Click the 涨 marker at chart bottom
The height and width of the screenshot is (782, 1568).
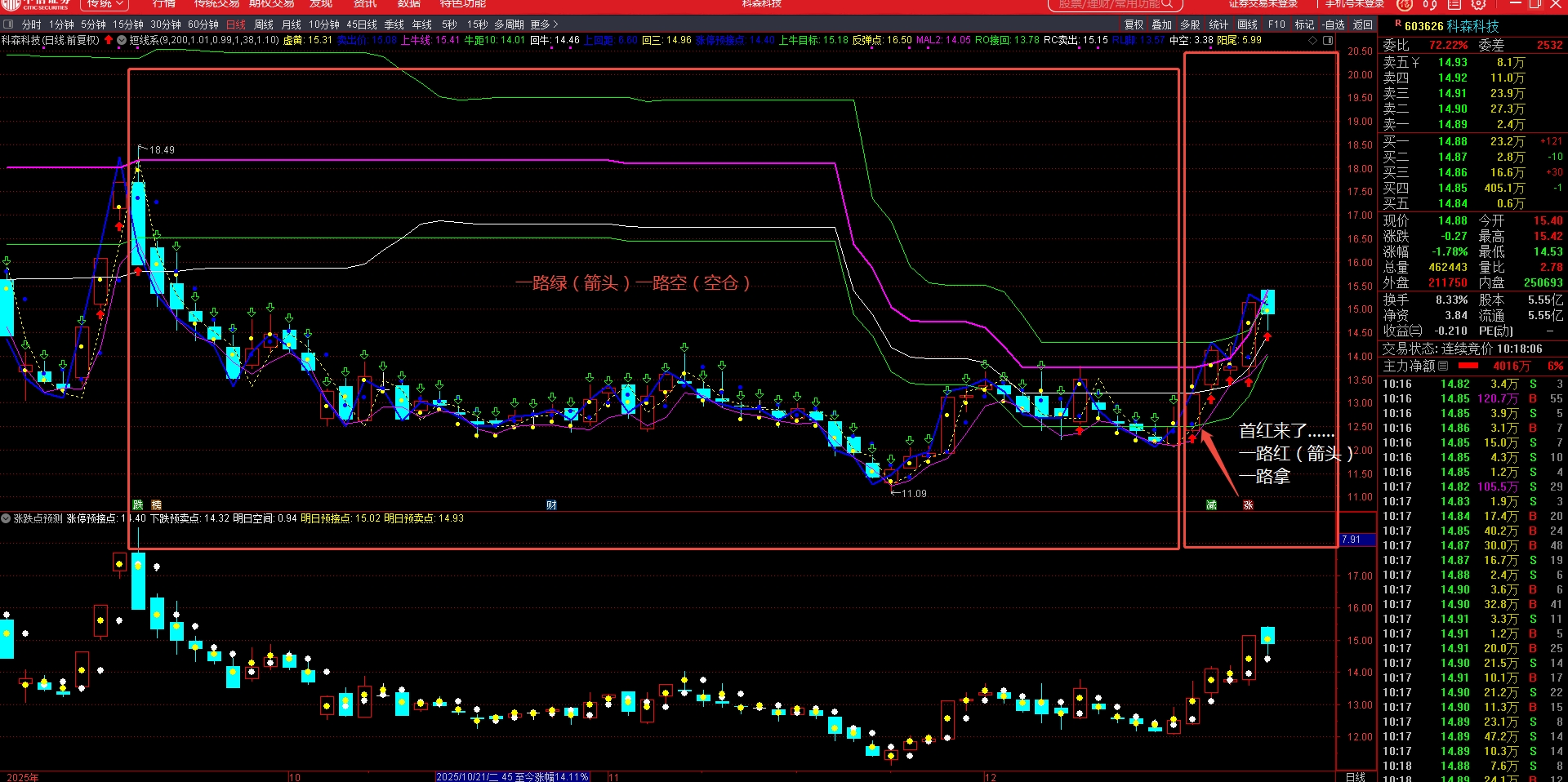(1248, 505)
